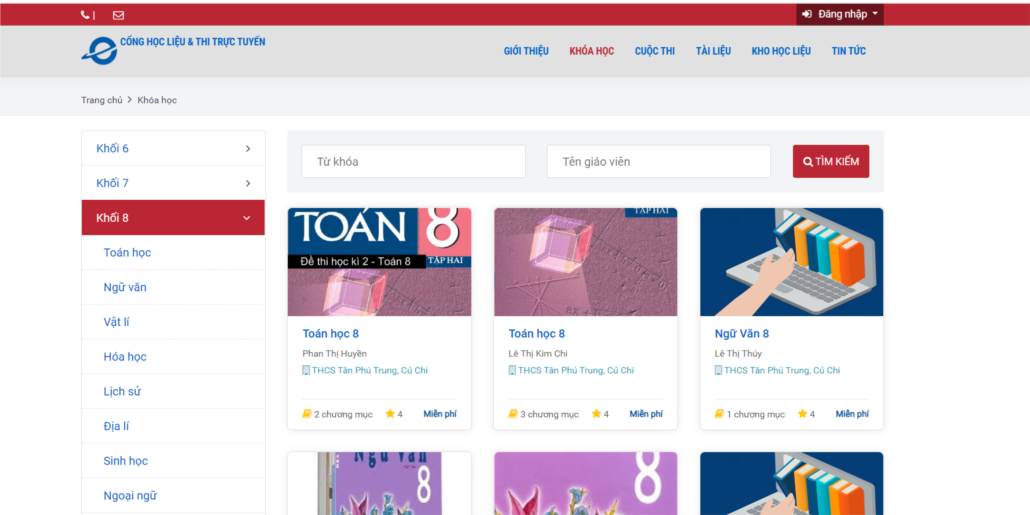Click Miễn phí on Lê Thị Kim Chi card
Image resolution: width=1030 pixels, height=515 pixels.
coord(646,414)
